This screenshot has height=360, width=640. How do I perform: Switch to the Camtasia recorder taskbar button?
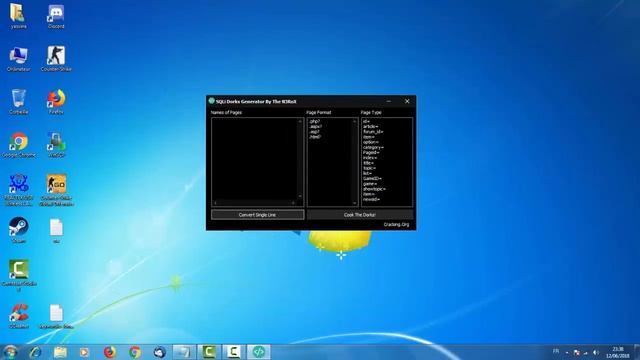209,352
